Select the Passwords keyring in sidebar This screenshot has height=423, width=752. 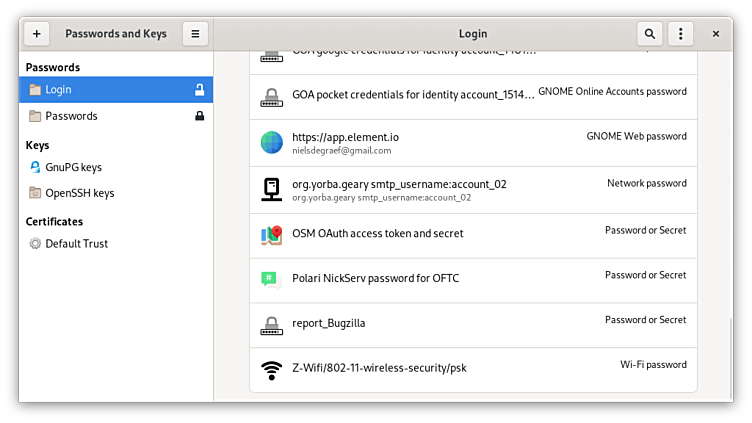pos(100,116)
